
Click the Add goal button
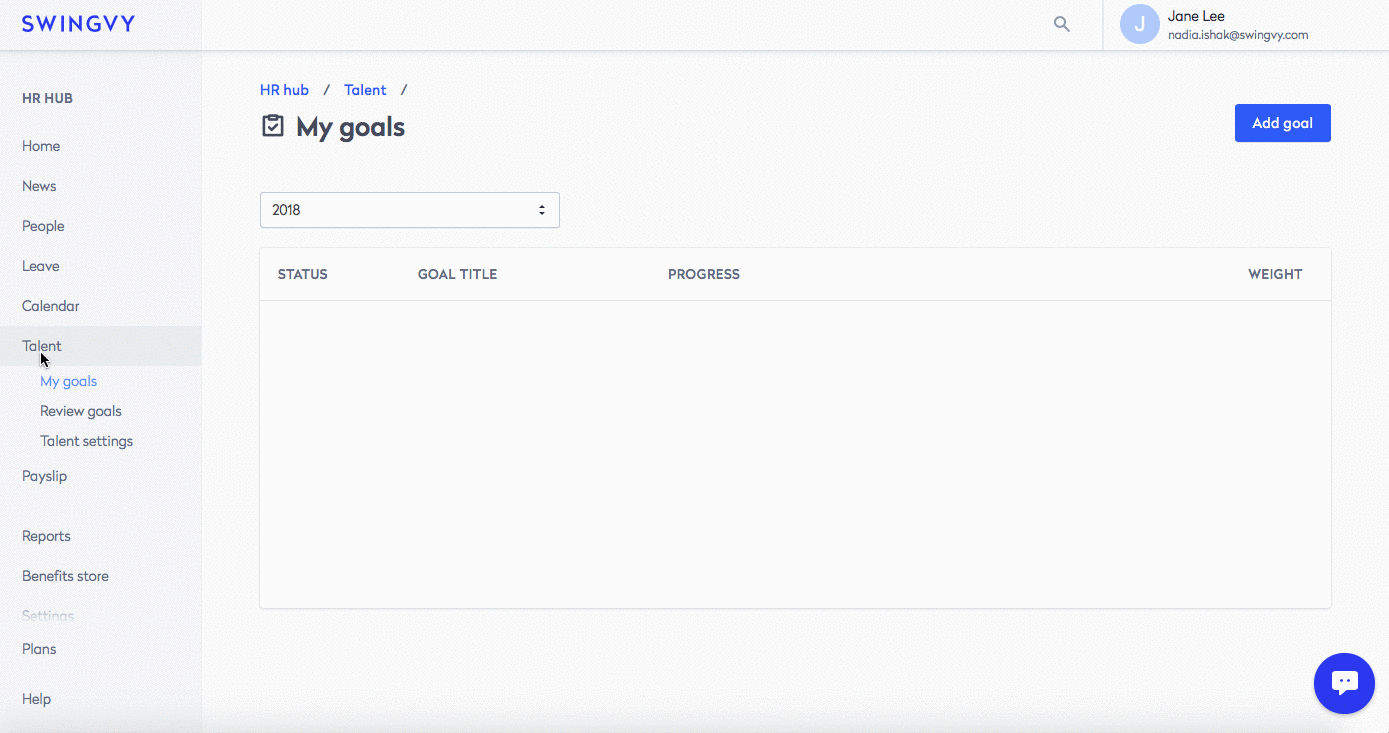point(1282,123)
